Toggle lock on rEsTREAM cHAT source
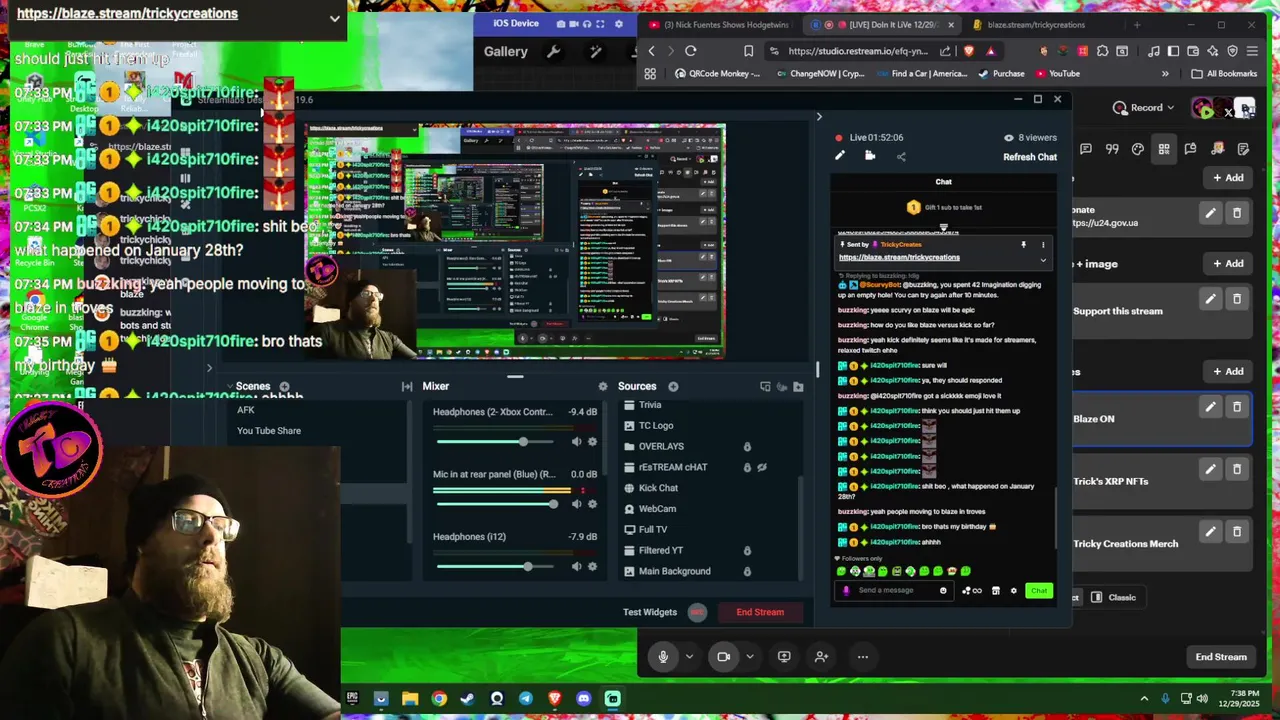1280x720 pixels. pos(747,467)
